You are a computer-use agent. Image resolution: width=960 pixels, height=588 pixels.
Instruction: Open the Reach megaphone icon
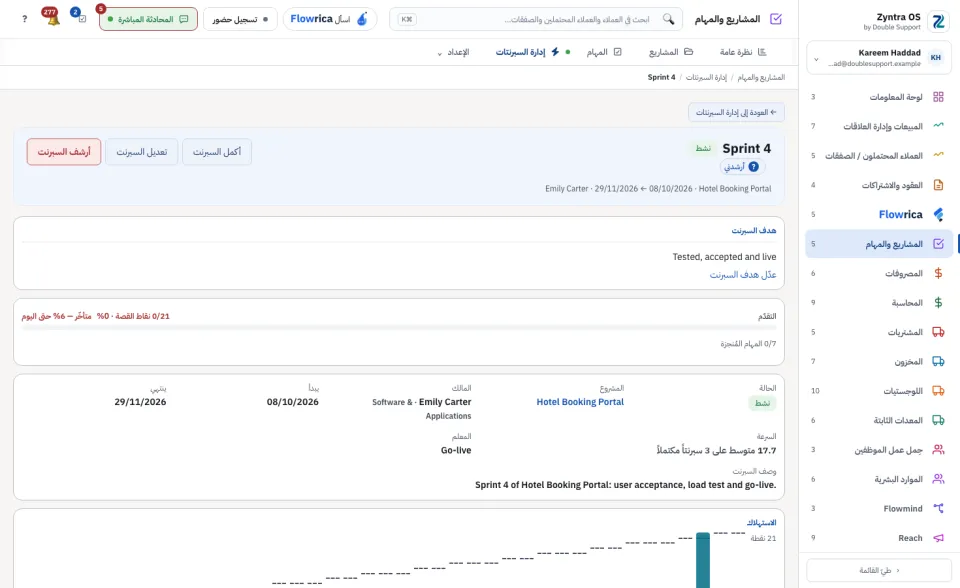pos(938,538)
